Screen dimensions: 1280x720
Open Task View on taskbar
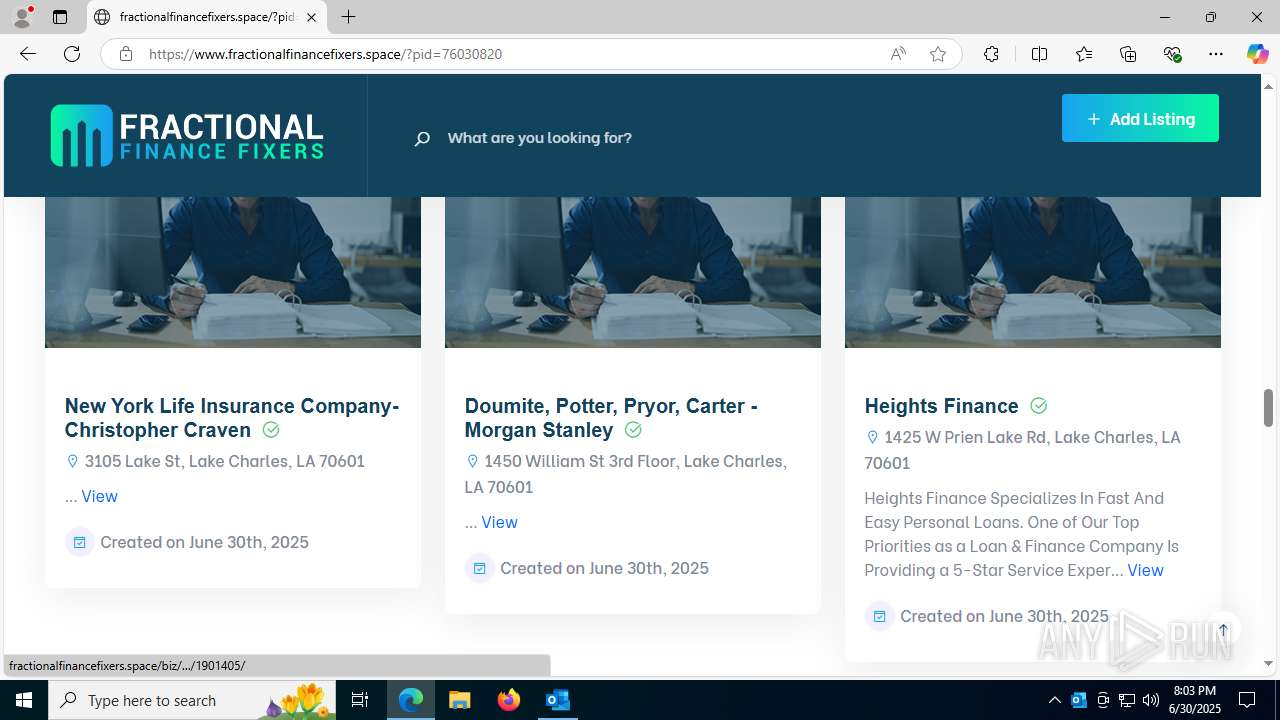(360, 700)
